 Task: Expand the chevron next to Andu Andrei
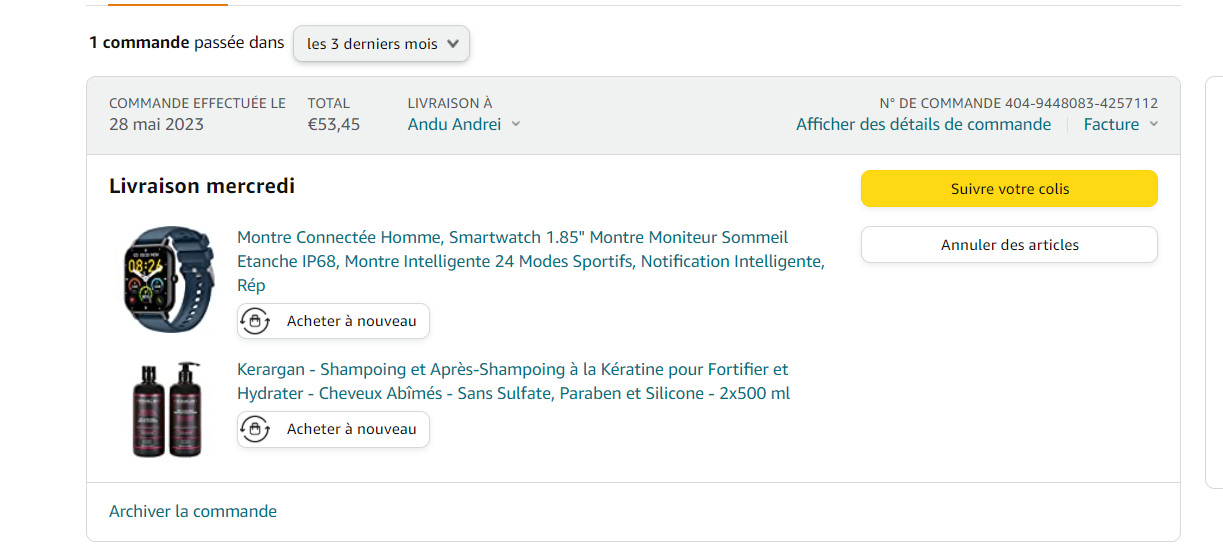[x=516, y=124]
